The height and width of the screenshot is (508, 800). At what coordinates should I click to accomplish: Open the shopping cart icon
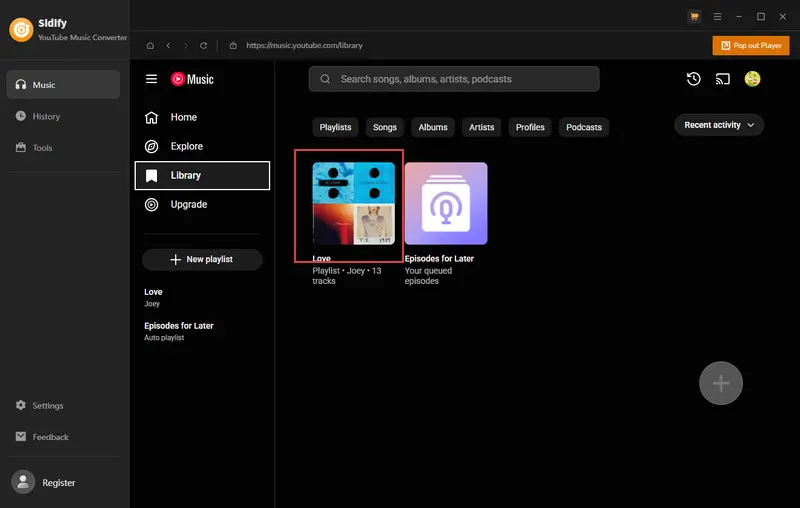pos(694,17)
